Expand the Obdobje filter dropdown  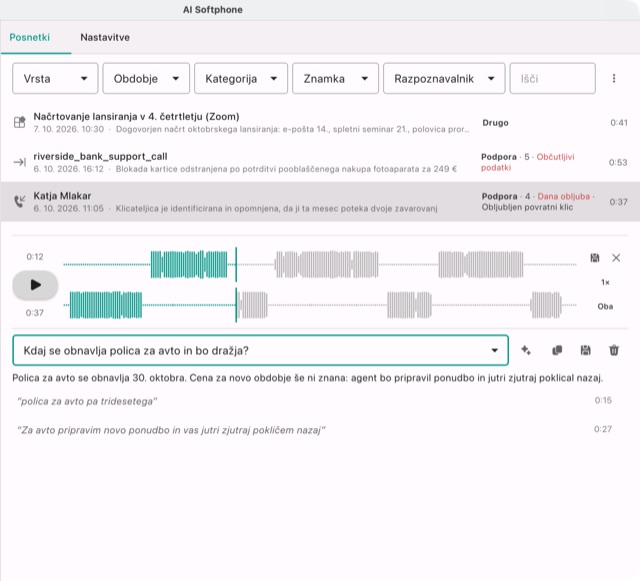[x=146, y=78]
